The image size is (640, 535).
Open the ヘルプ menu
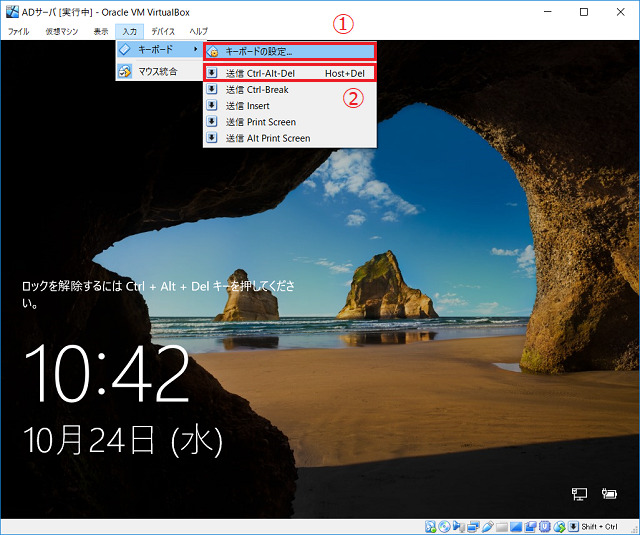point(199,31)
